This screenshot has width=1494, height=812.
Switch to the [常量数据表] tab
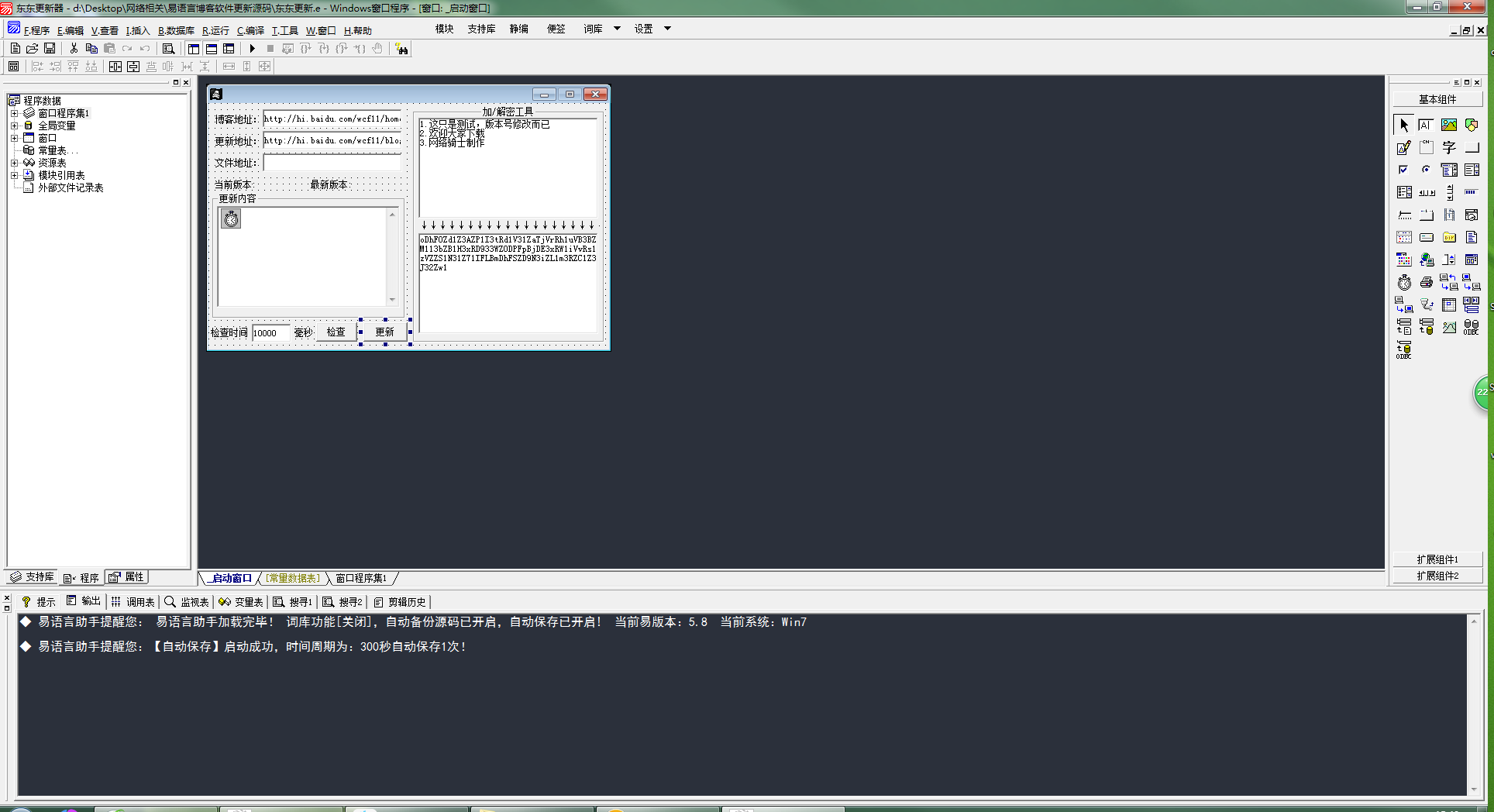[x=293, y=578]
